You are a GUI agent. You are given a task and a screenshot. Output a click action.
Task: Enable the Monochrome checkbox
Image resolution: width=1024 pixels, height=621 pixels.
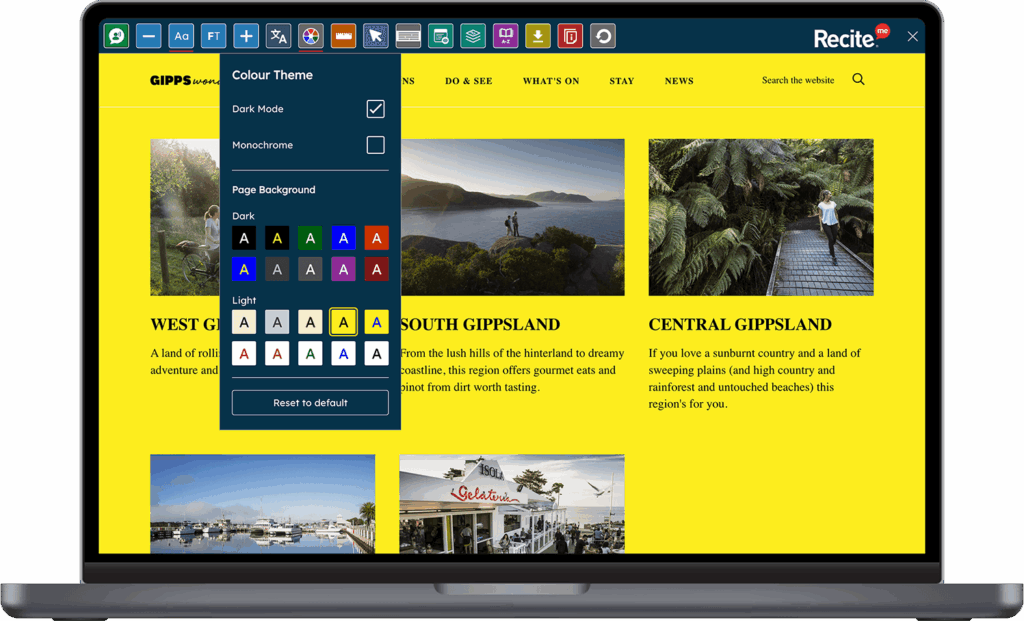point(375,145)
